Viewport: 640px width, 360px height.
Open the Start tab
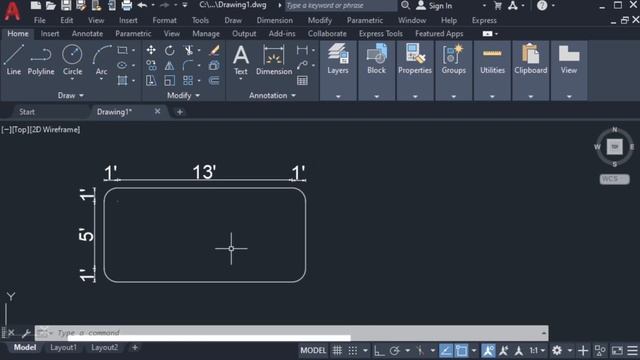(x=27, y=112)
